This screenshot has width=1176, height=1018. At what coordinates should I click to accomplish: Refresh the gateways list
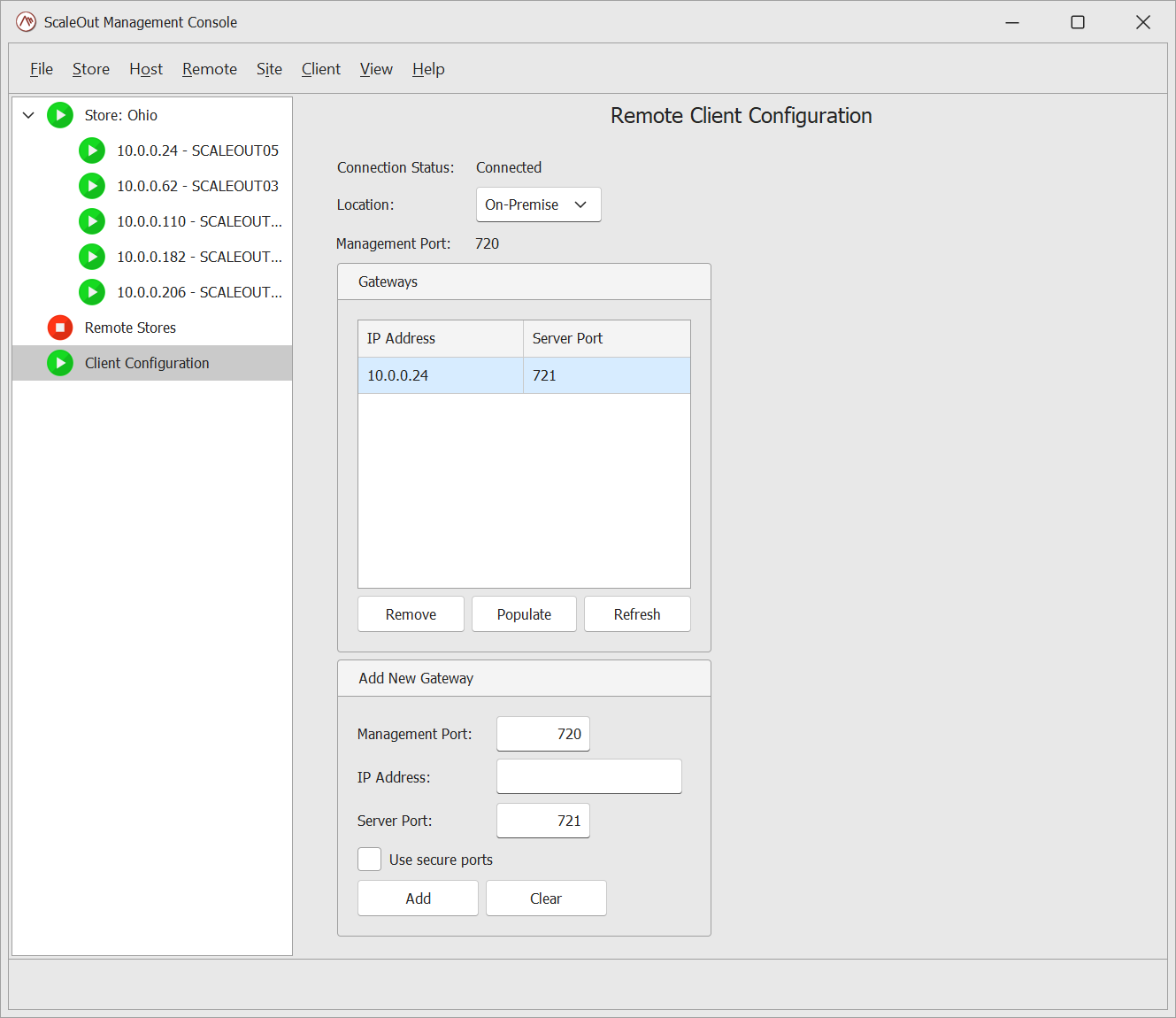[637, 614]
